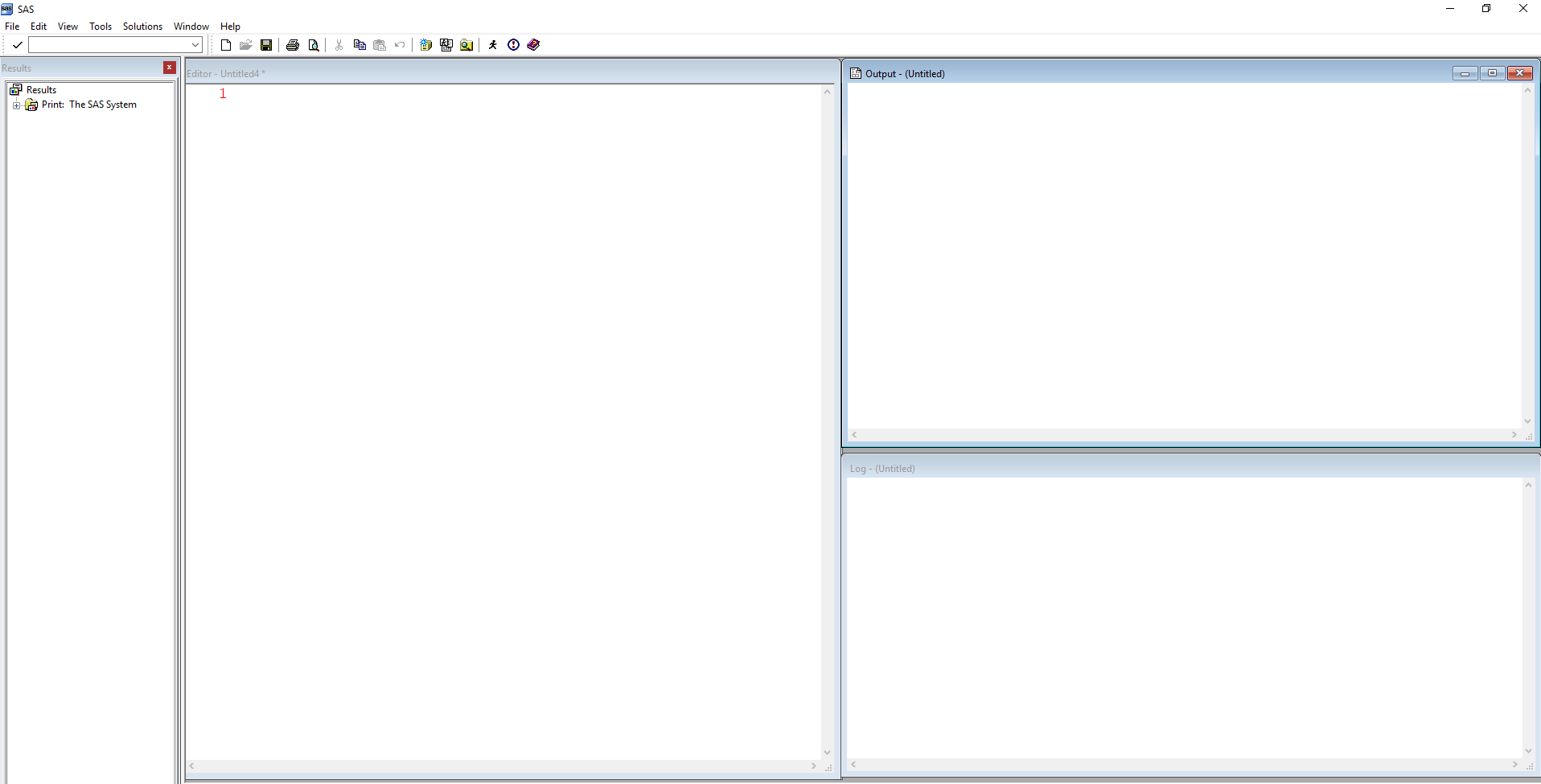Save the current editor file using the diskette icon
1541x784 pixels.
point(266,45)
